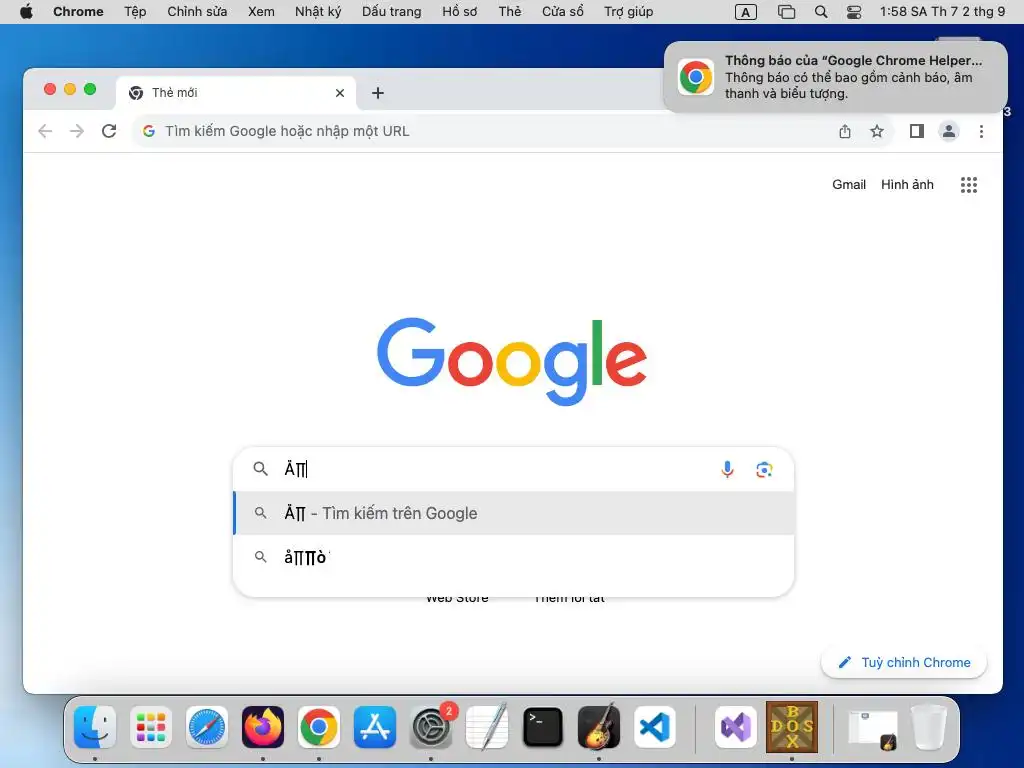The height and width of the screenshot is (768, 1024).
Task: Open System Settings from the Dock
Action: [431, 726]
